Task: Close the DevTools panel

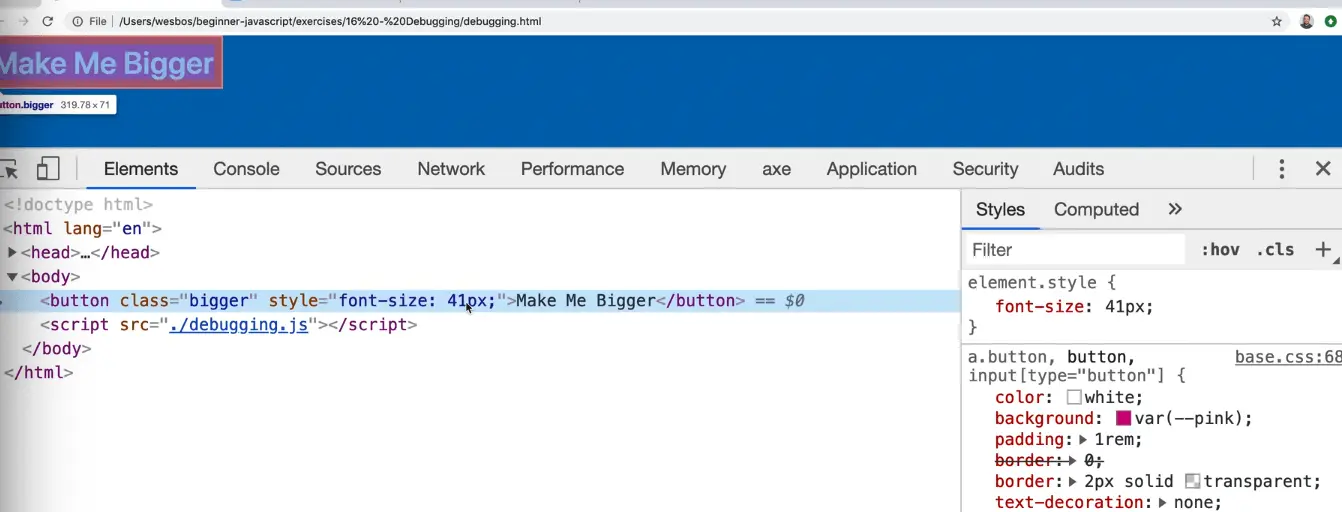Action: (x=1322, y=169)
